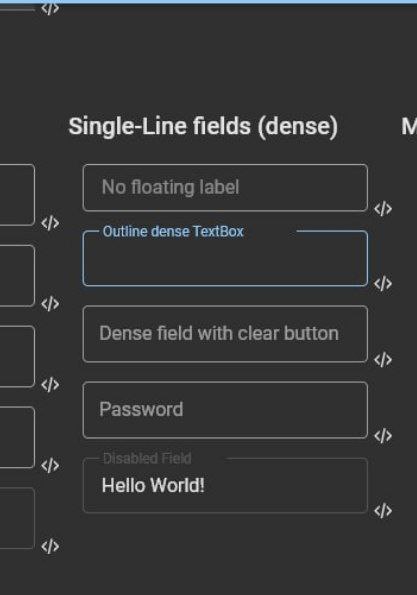Focus the second cut-off field in left column
417x595 pixels.
17,275
